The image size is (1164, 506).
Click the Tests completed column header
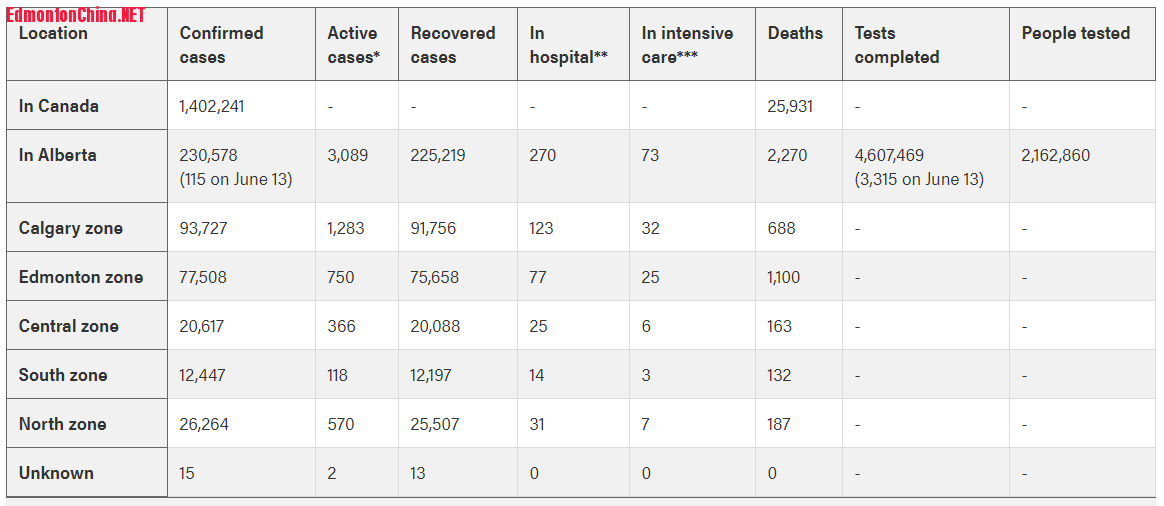tap(896, 45)
